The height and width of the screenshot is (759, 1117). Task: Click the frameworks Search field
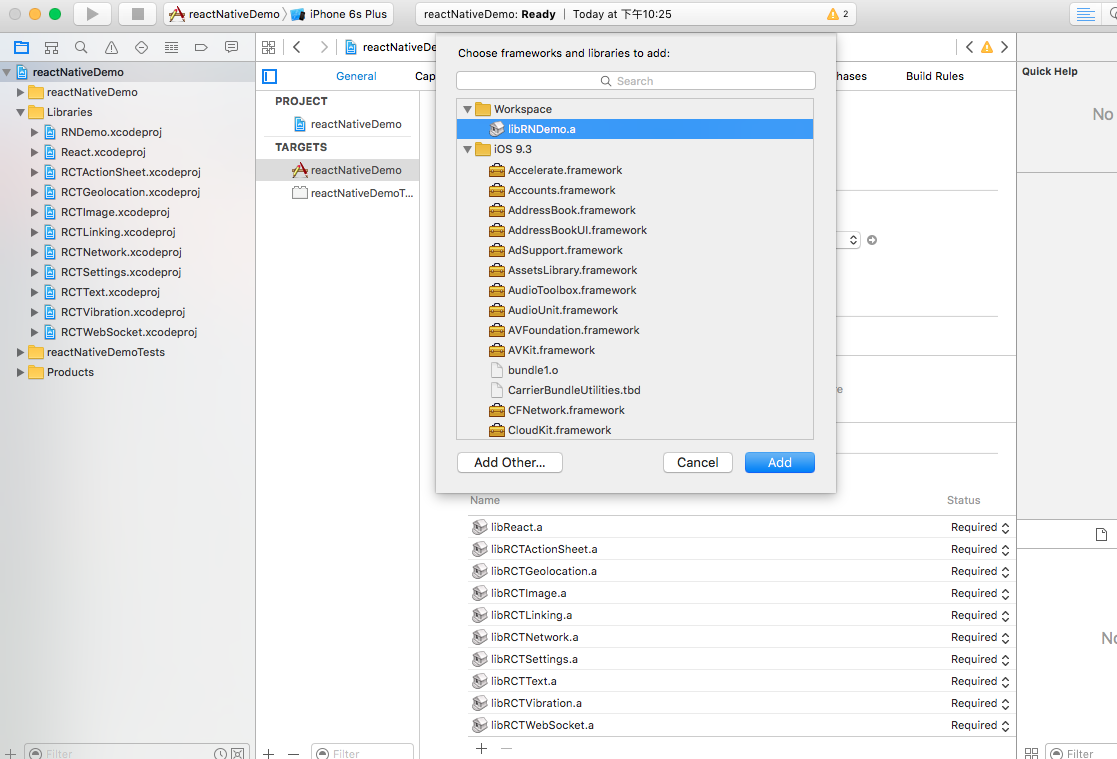pos(635,81)
